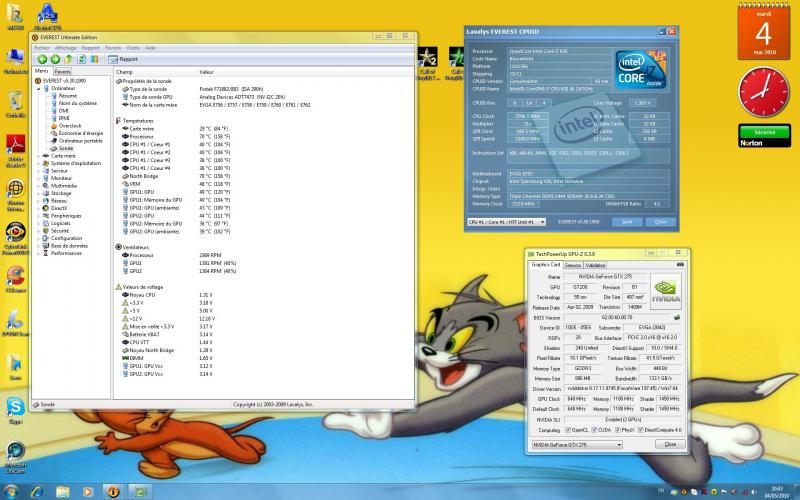Select the Résumé tree item
The image size is (800, 500).
pyautogui.click(x=67, y=95)
